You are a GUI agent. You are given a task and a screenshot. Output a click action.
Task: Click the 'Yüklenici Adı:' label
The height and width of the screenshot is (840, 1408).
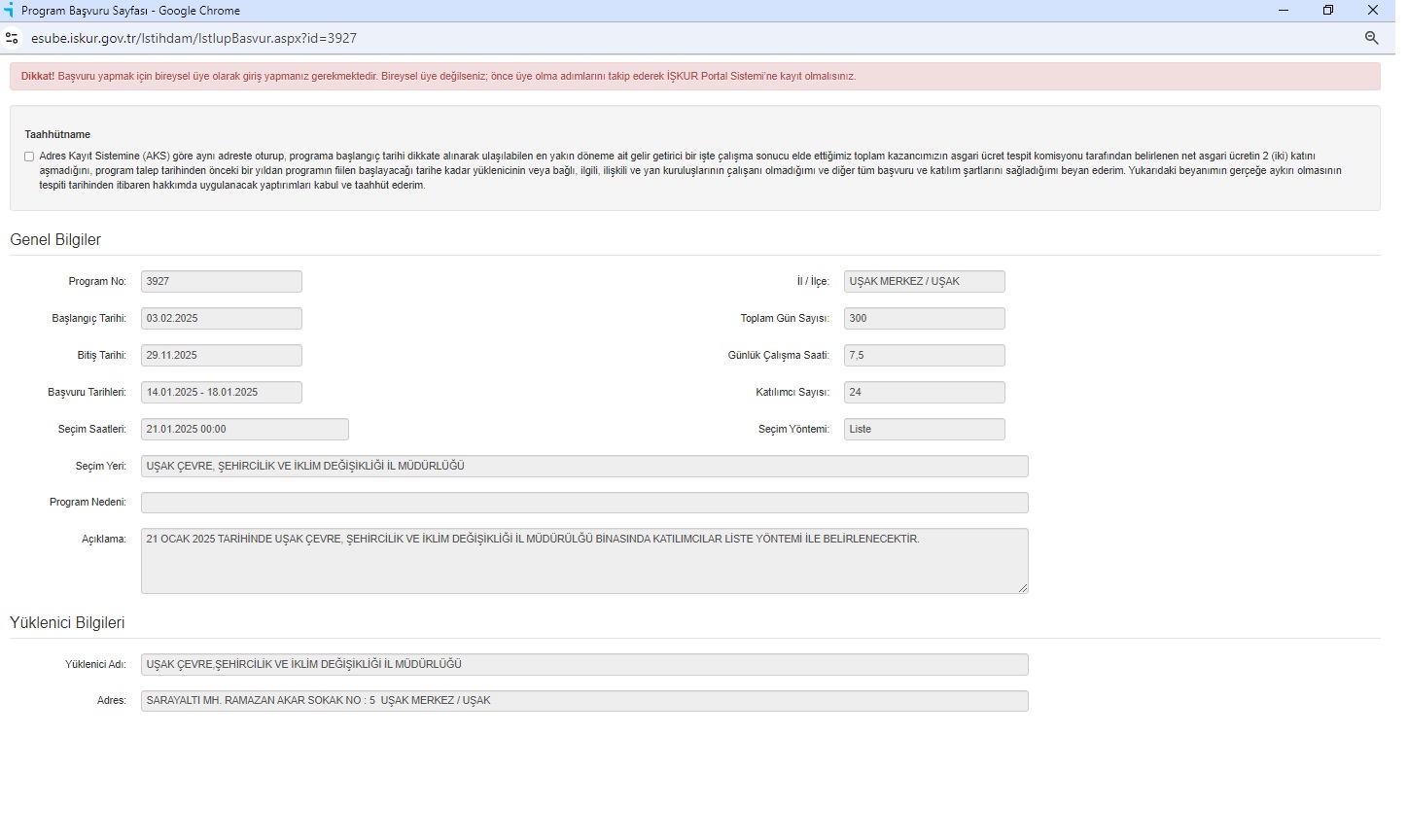(x=96, y=665)
